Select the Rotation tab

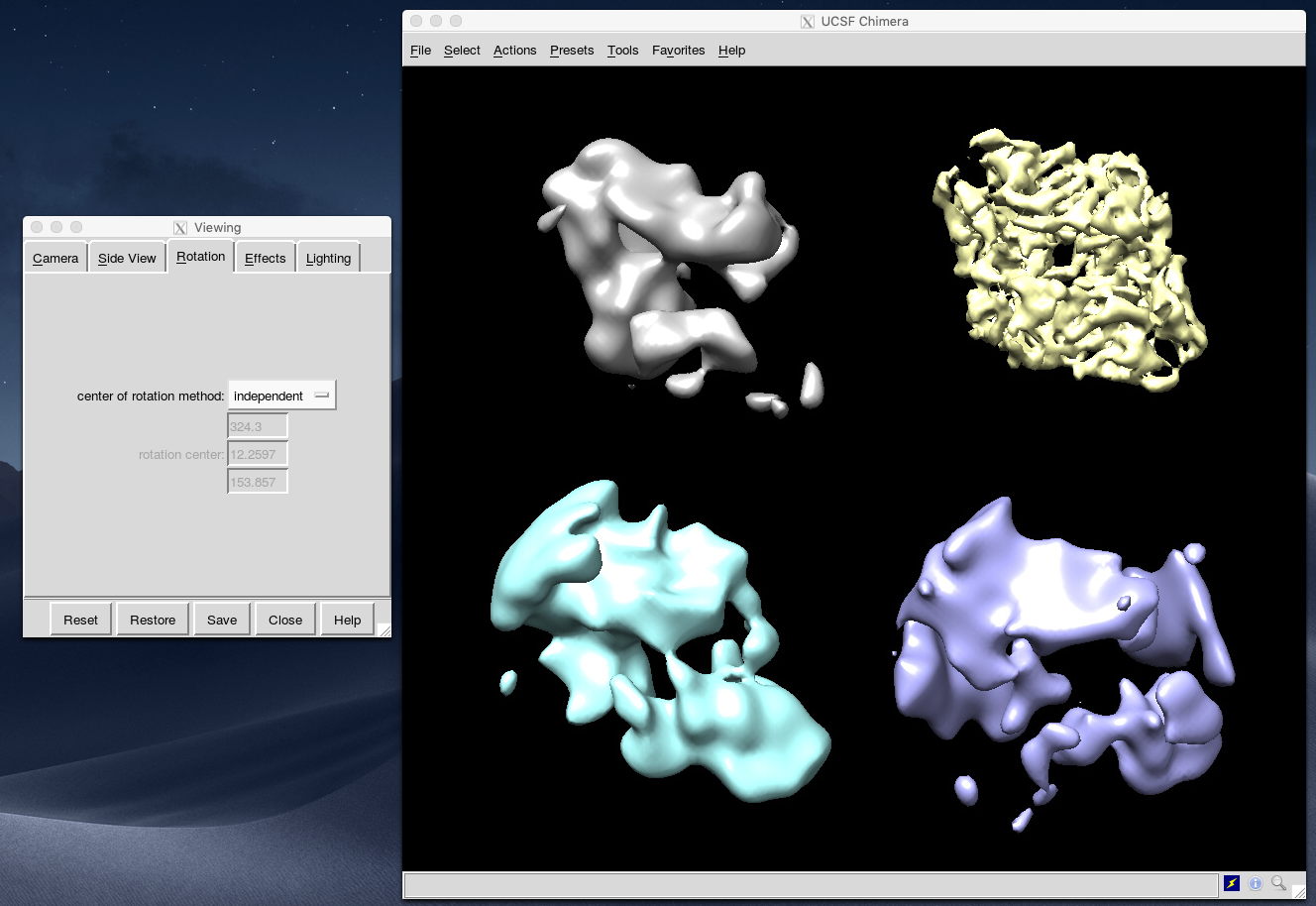(200, 256)
